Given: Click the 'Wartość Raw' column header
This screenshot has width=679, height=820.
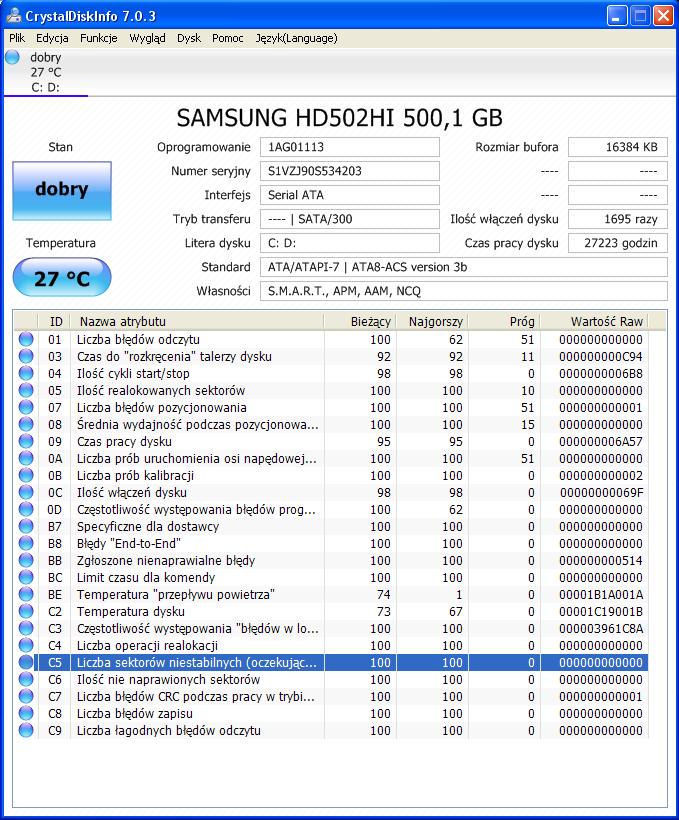Looking at the screenshot, I should coord(594,321).
